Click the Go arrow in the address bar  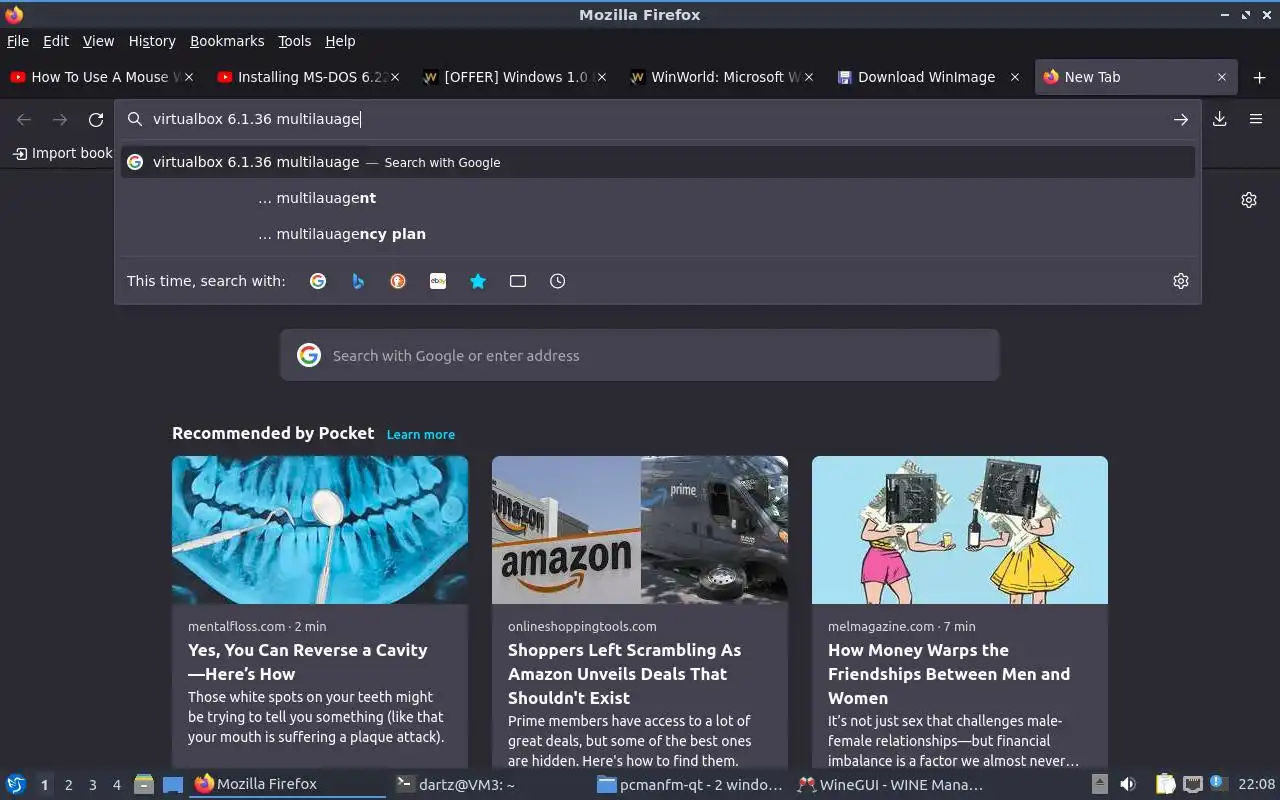pyautogui.click(x=1181, y=119)
